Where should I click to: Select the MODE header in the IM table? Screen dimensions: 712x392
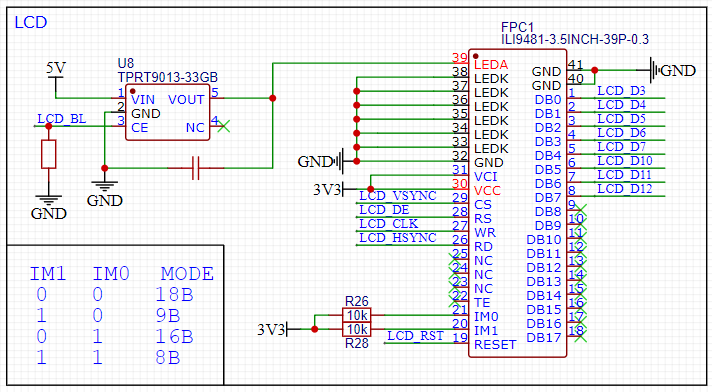pos(187,274)
